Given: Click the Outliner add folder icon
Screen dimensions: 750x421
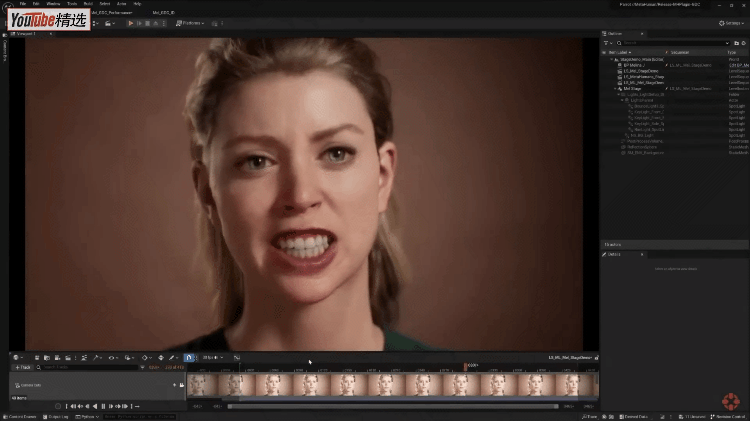Looking at the screenshot, I should pyautogui.click(x=736, y=43).
